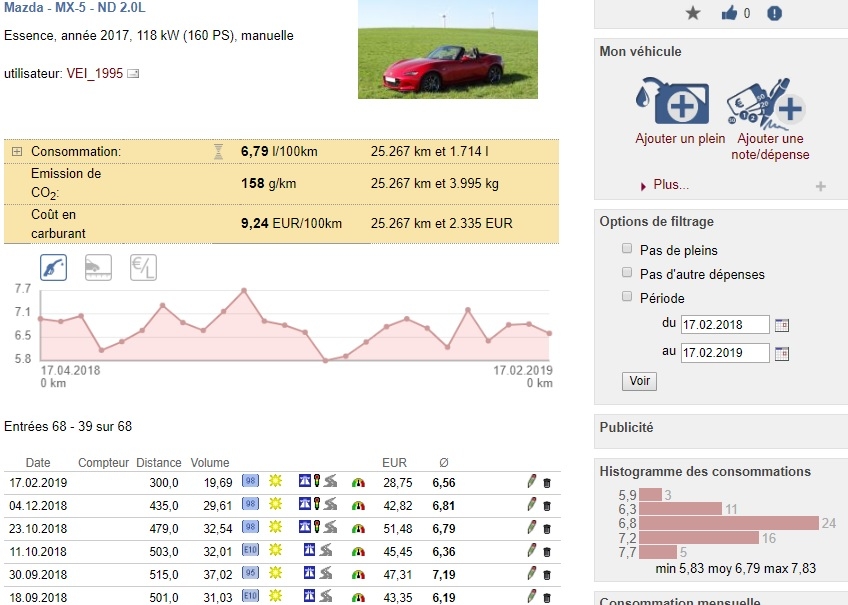
Task: Click 'min 5,83 moy 6,79 max 7,83' text
Action: (736, 569)
